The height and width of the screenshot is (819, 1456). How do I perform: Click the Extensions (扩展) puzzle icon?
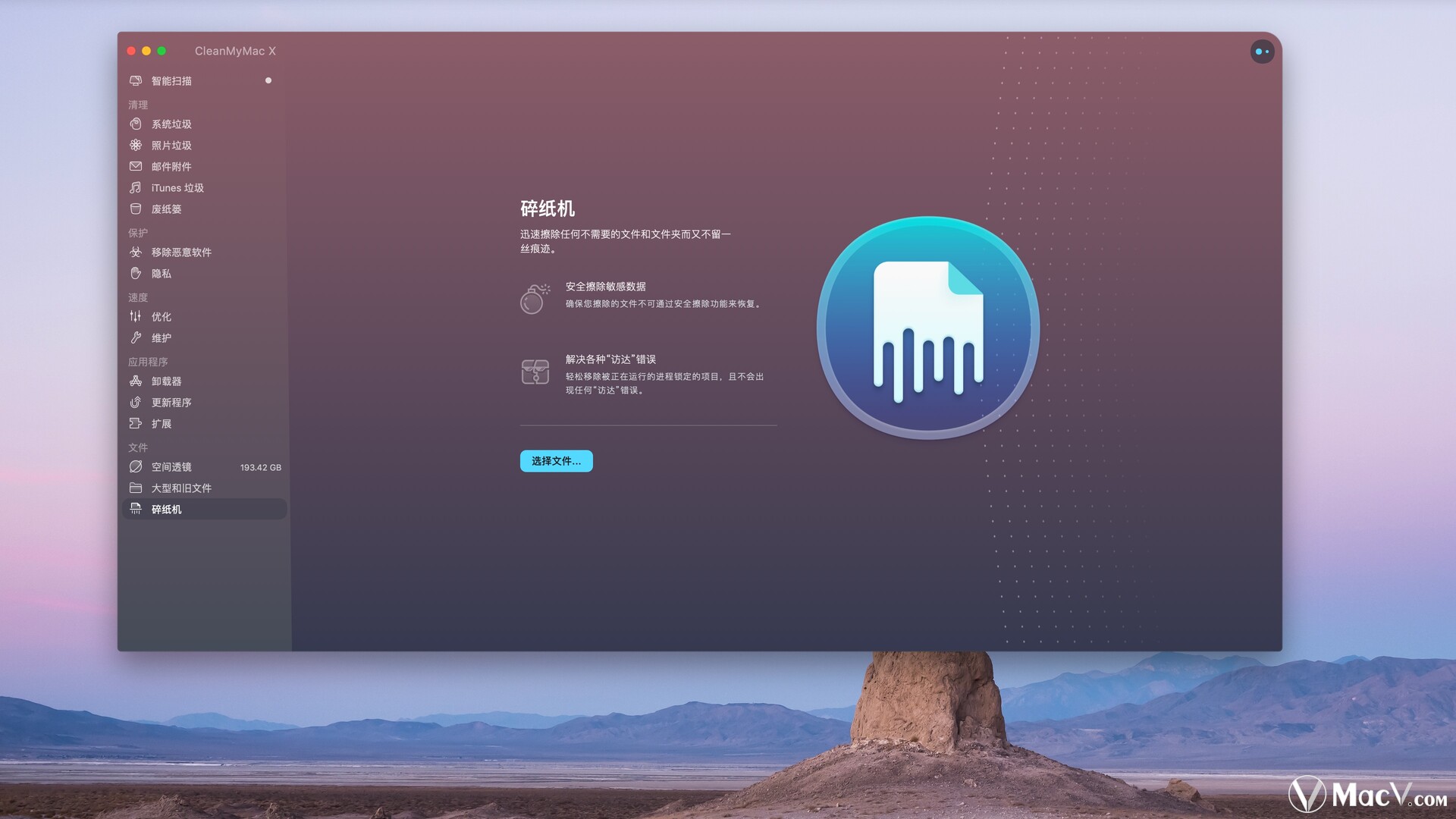coord(136,423)
